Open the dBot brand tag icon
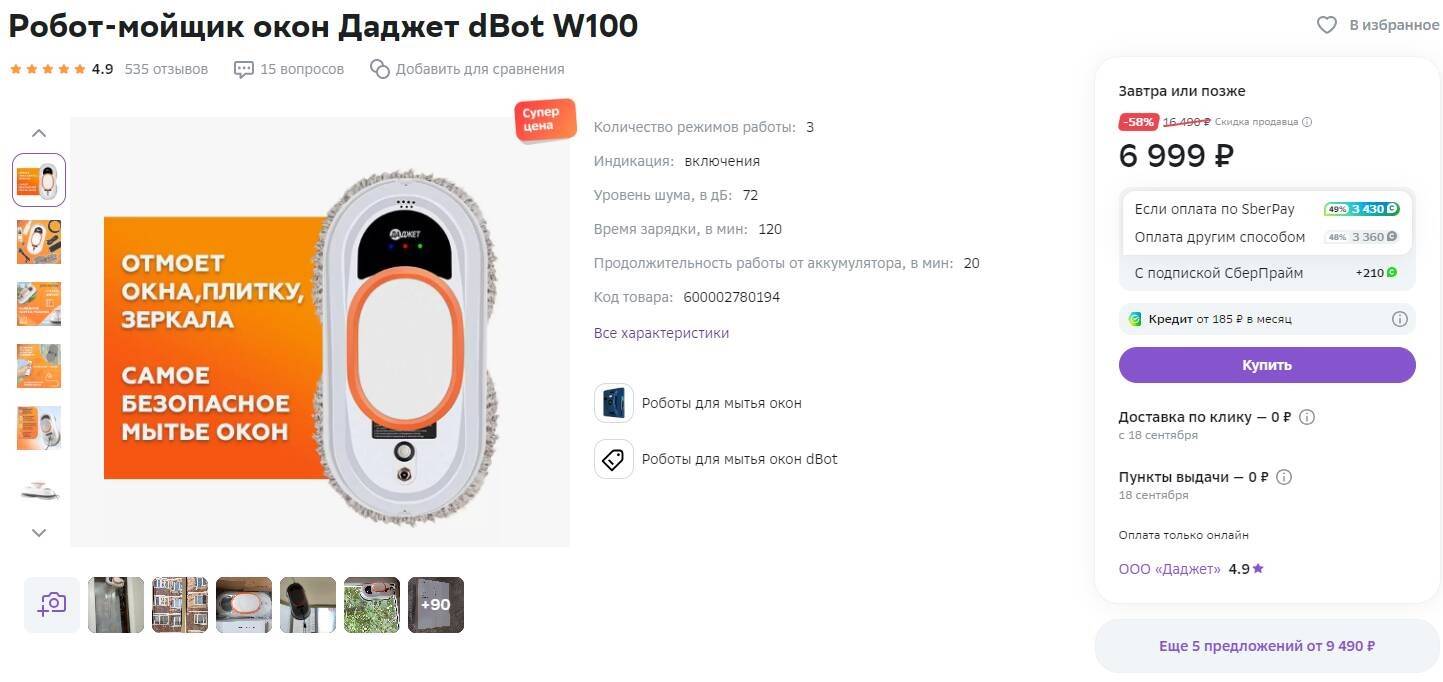The width and height of the screenshot is (1443, 682). pyautogui.click(x=614, y=459)
